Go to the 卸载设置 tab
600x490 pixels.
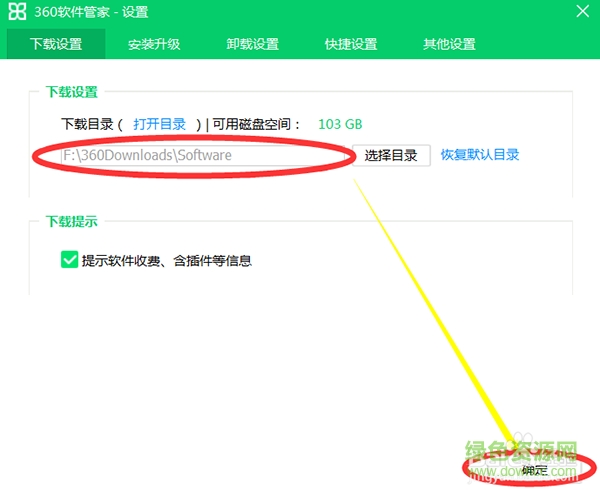tap(253, 44)
